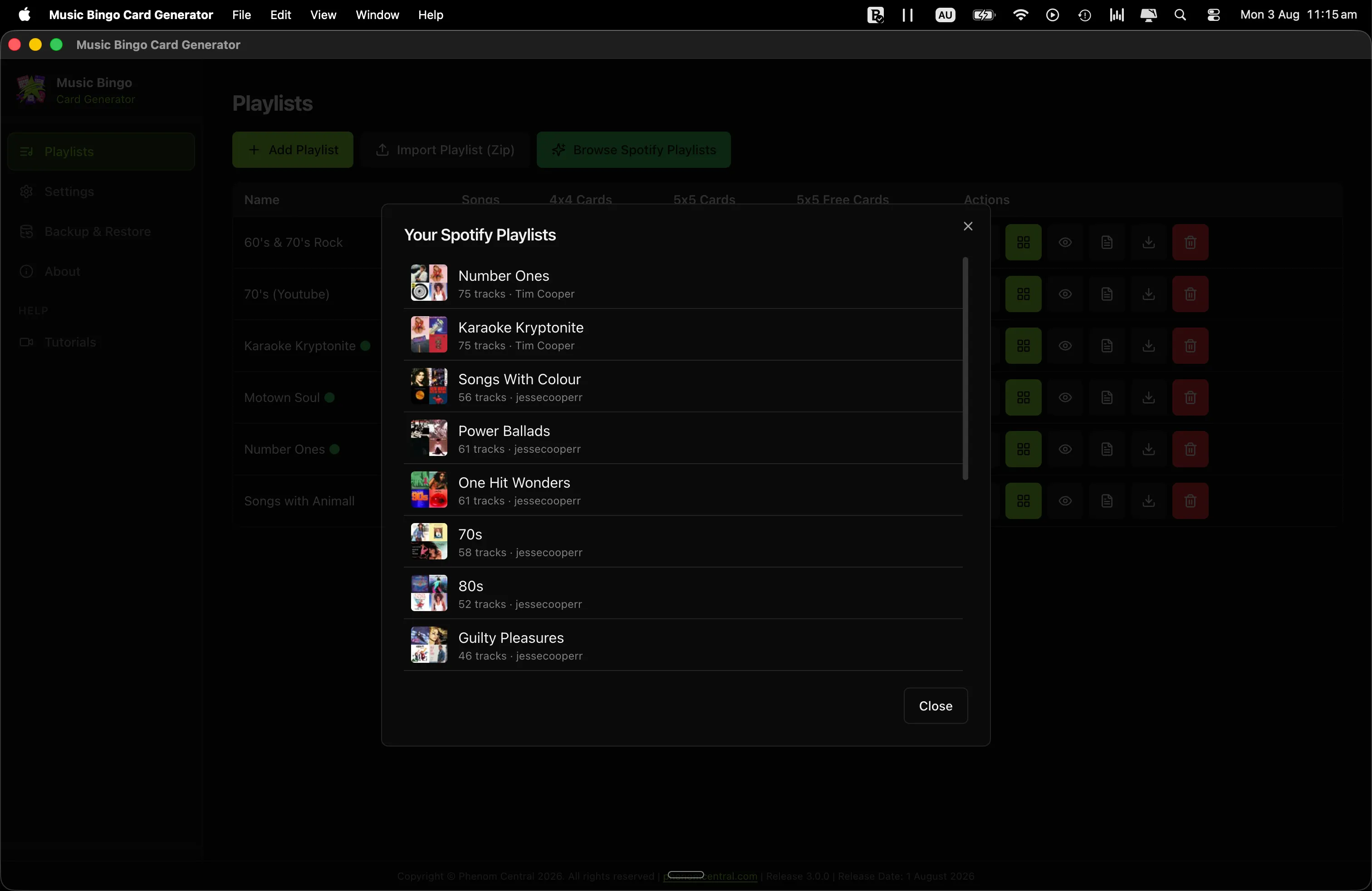Open document icon for 60's & 70's Rock
This screenshot has width=1372, height=891.
coord(1106,242)
